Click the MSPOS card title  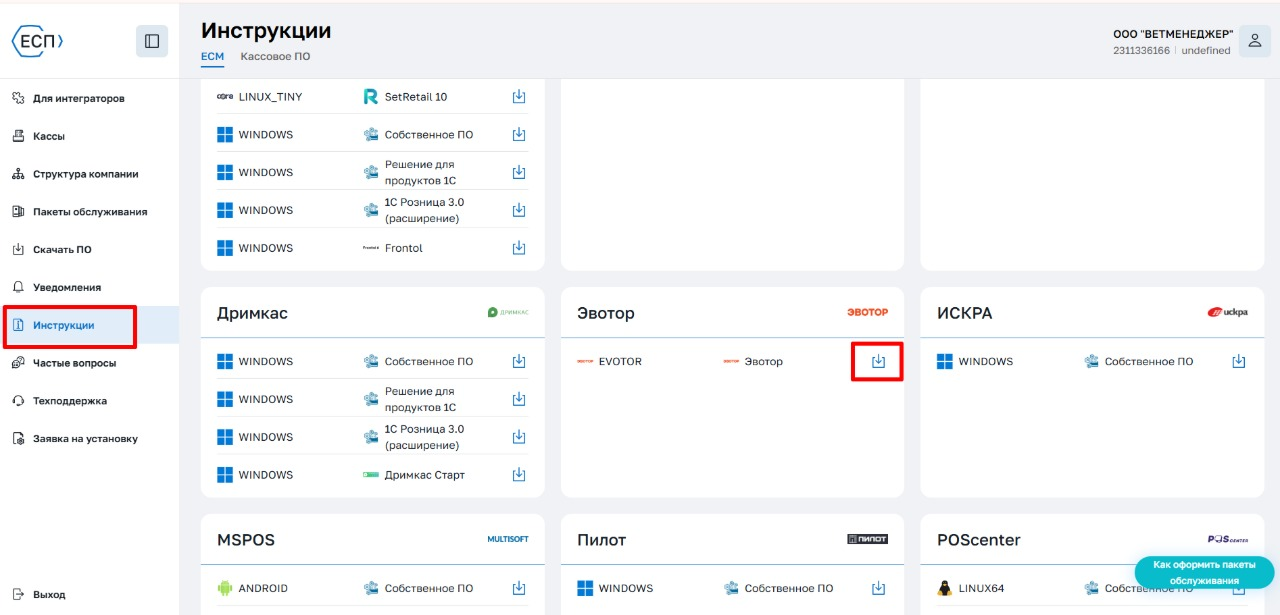coord(246,540)
